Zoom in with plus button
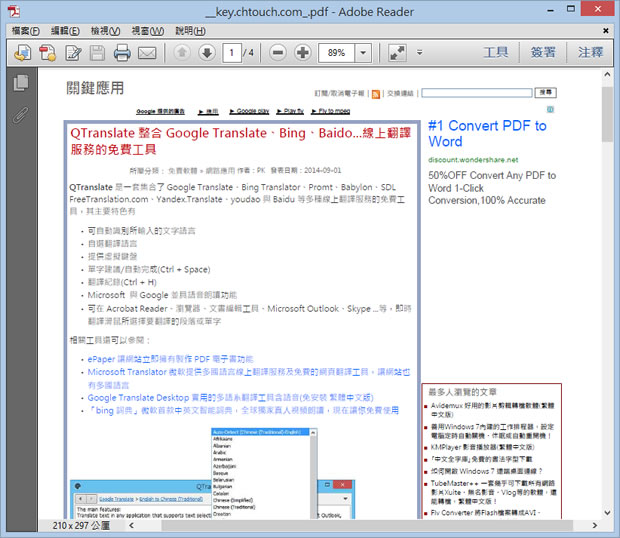The image size is (620, 538). (x=303, y=53)
